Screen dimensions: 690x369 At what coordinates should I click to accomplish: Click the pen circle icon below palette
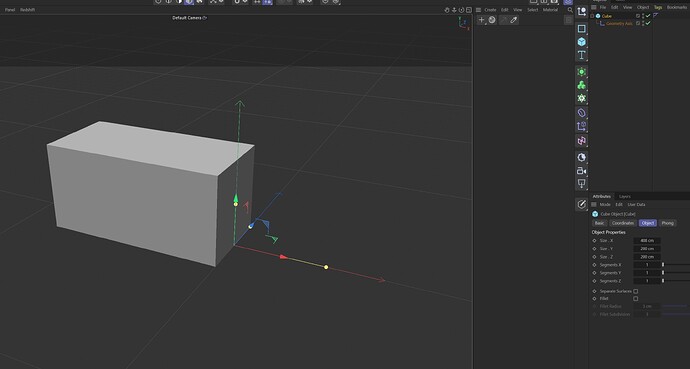[581, 204]
